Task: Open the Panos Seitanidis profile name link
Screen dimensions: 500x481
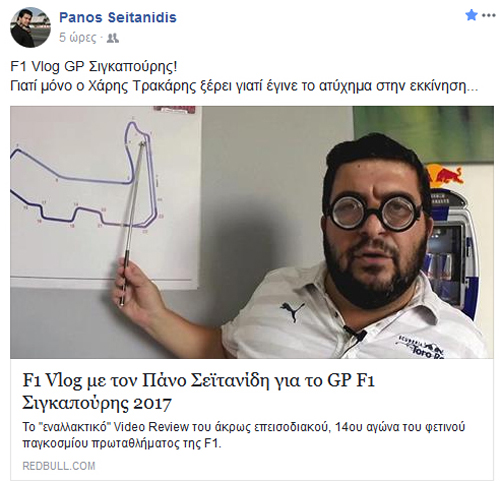Action: (118, 17)
